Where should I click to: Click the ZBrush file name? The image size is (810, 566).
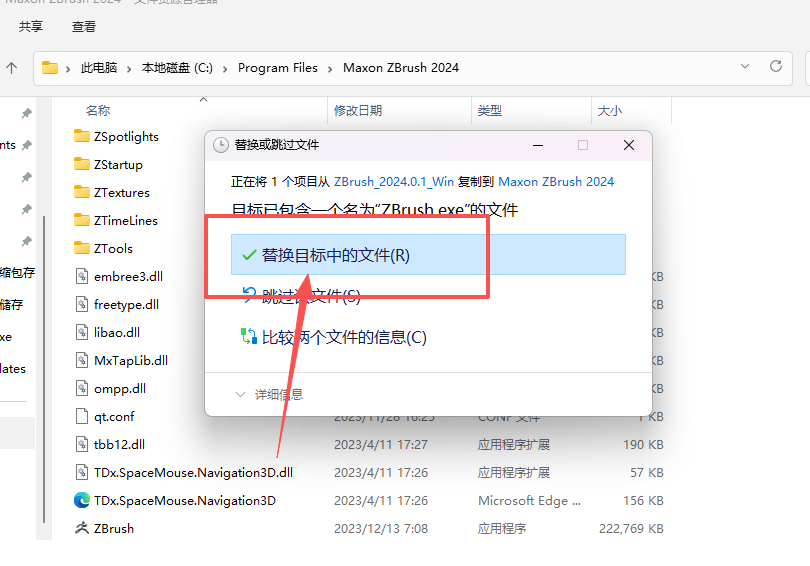(x=114, y=528)
